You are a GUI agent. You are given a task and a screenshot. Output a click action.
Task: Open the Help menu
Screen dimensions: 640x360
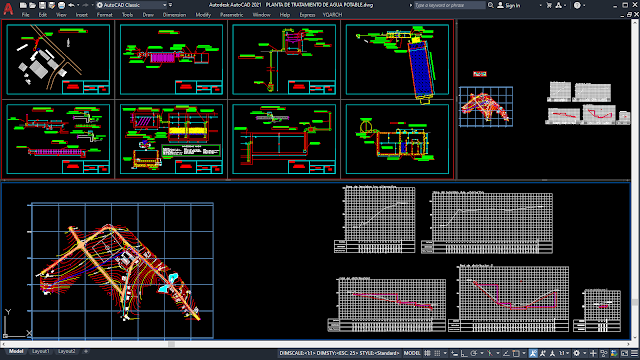point(285,15)
